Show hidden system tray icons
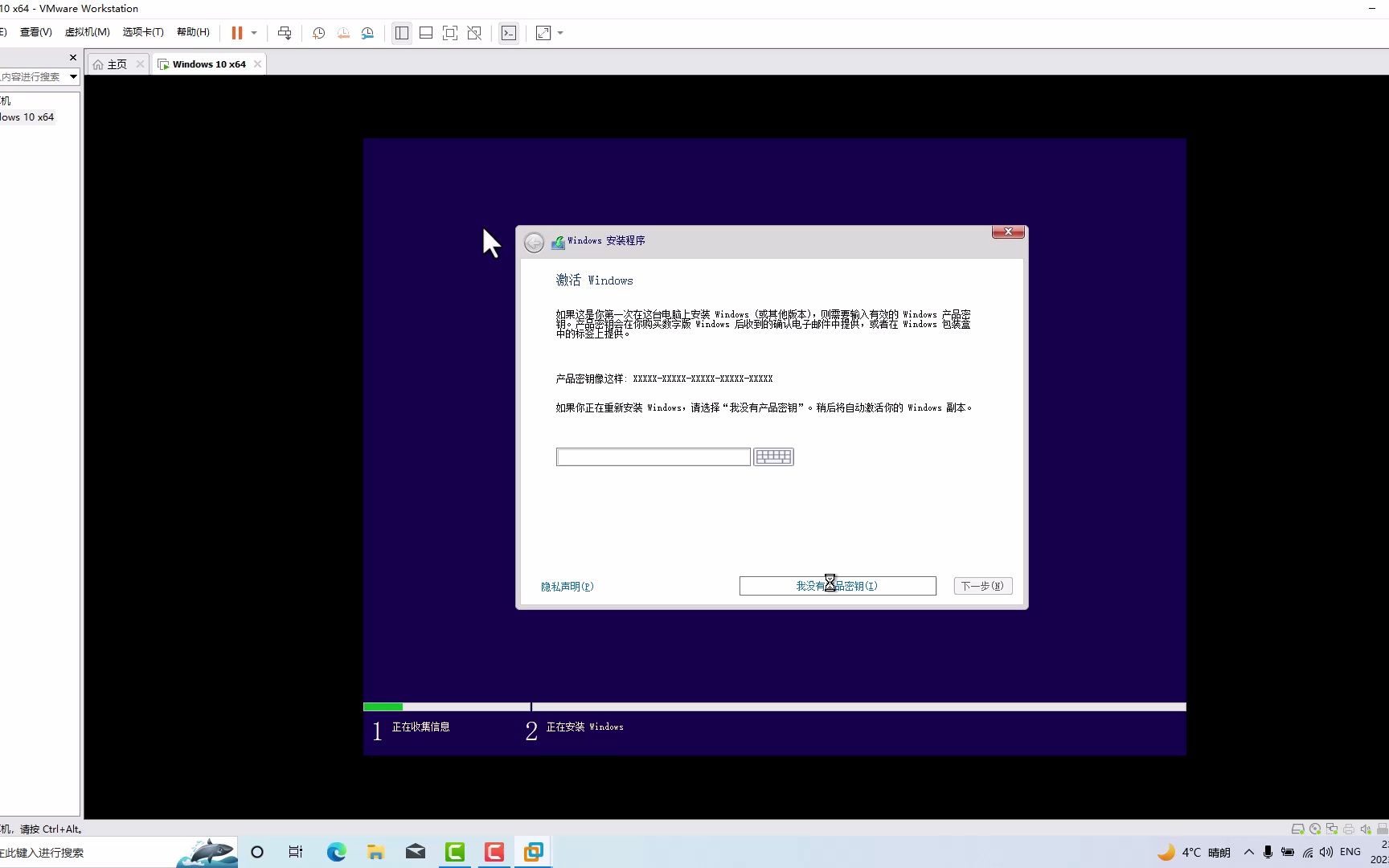Screen dimensions: 1389x868 click(1248, 852)
